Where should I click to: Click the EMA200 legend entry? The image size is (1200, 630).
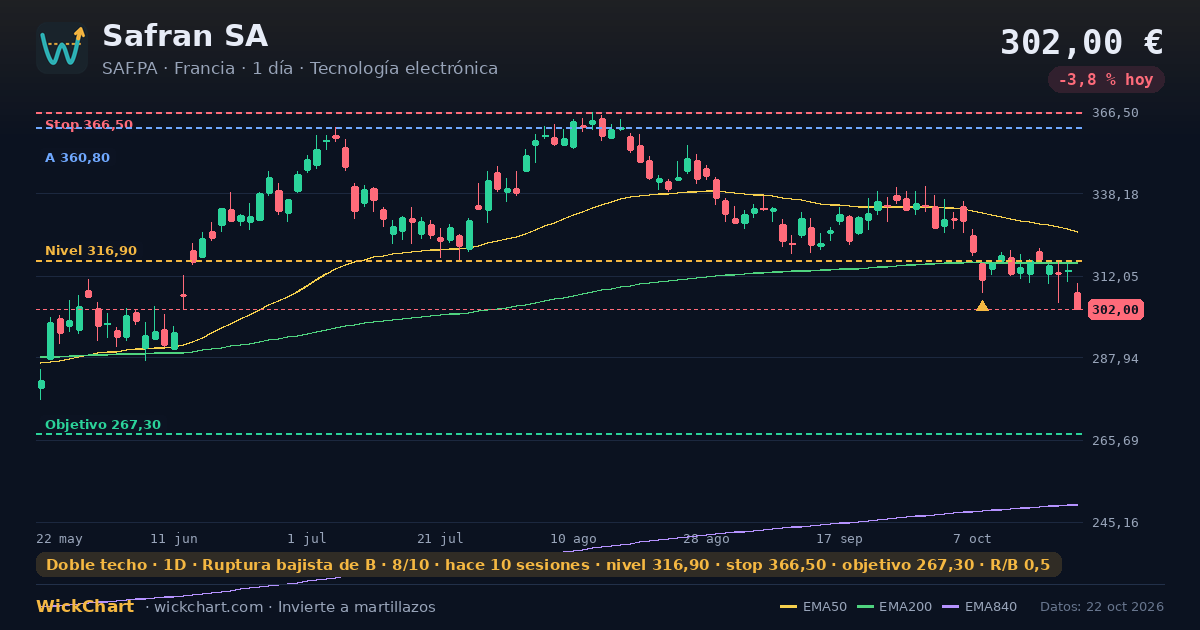coord(895,607)
